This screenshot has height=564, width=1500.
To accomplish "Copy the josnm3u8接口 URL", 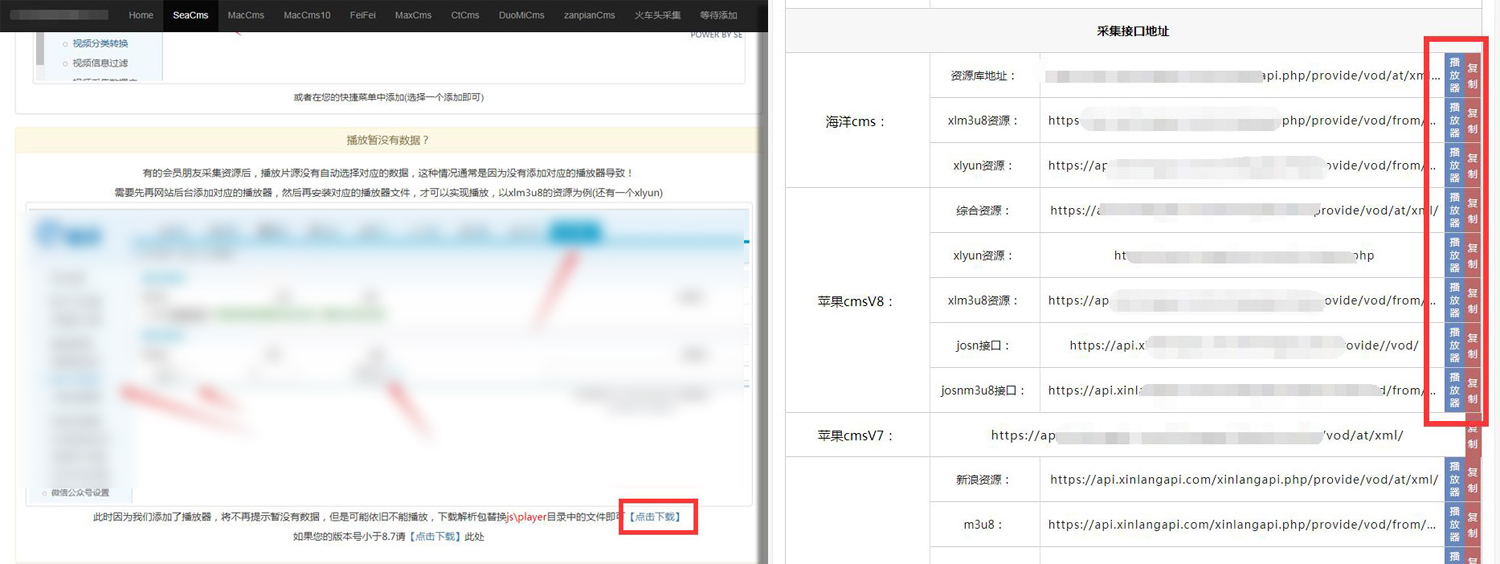I will [1472, 390].
